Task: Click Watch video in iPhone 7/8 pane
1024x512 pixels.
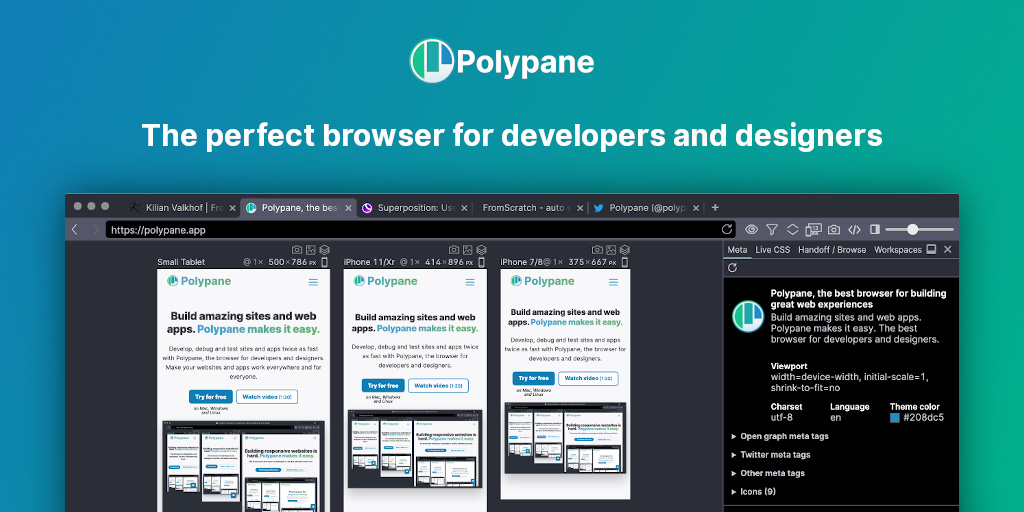Action: (x=588, y=378)
